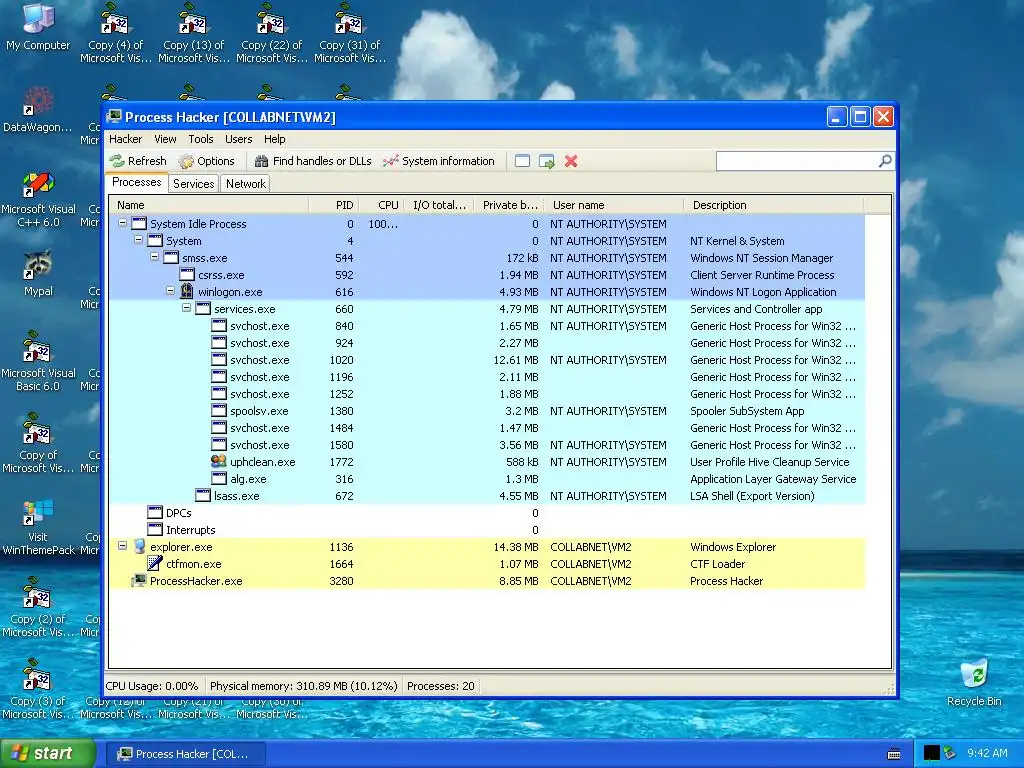
Task: Select the Interrupts row
Action: (x=487, y=530)
